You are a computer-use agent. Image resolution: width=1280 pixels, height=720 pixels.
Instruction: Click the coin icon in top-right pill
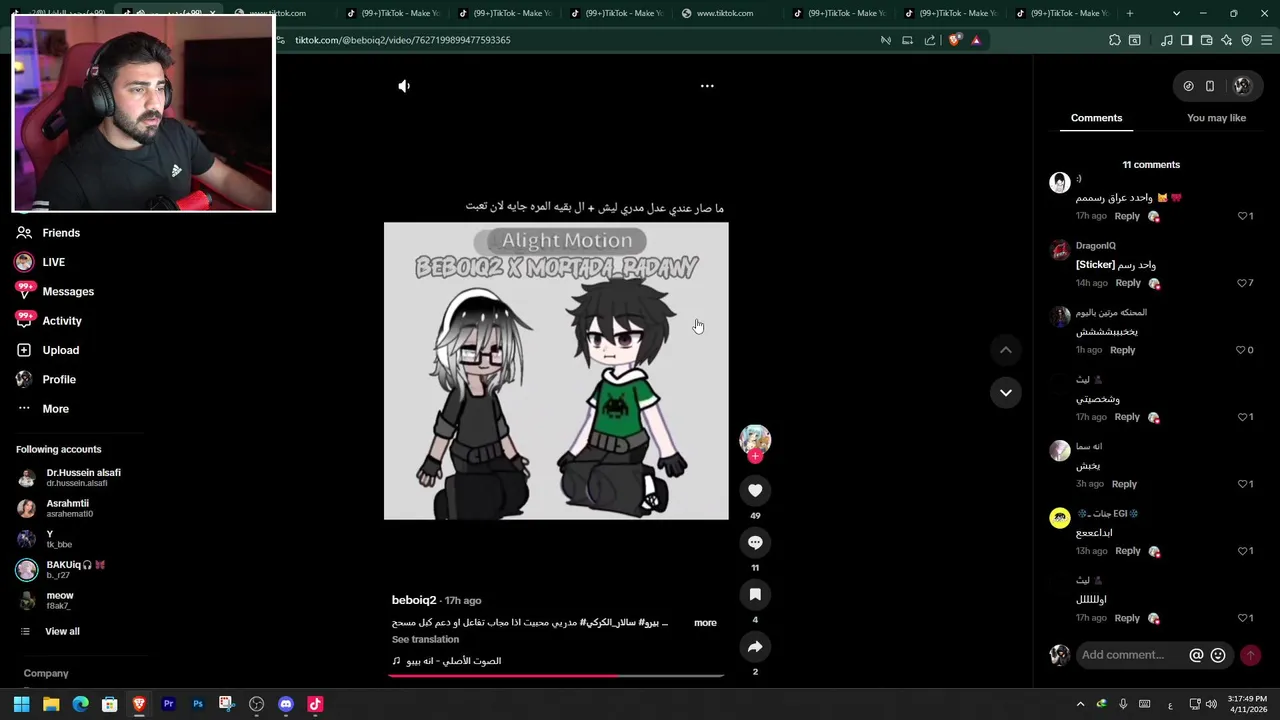pyautogui.click(x=1188, y=86)
